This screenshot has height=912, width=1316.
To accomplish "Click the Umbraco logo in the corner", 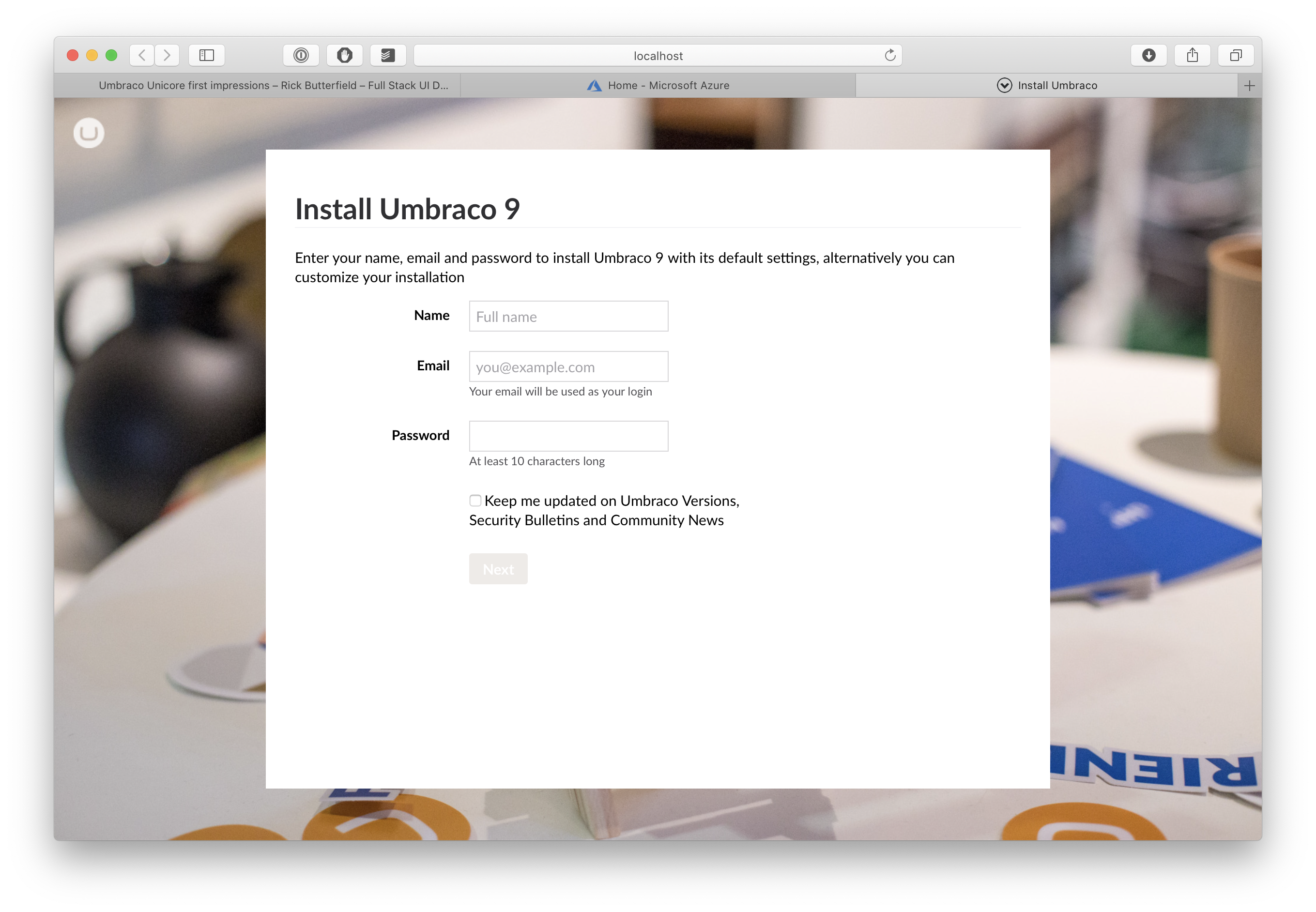I will coord(89,133).
